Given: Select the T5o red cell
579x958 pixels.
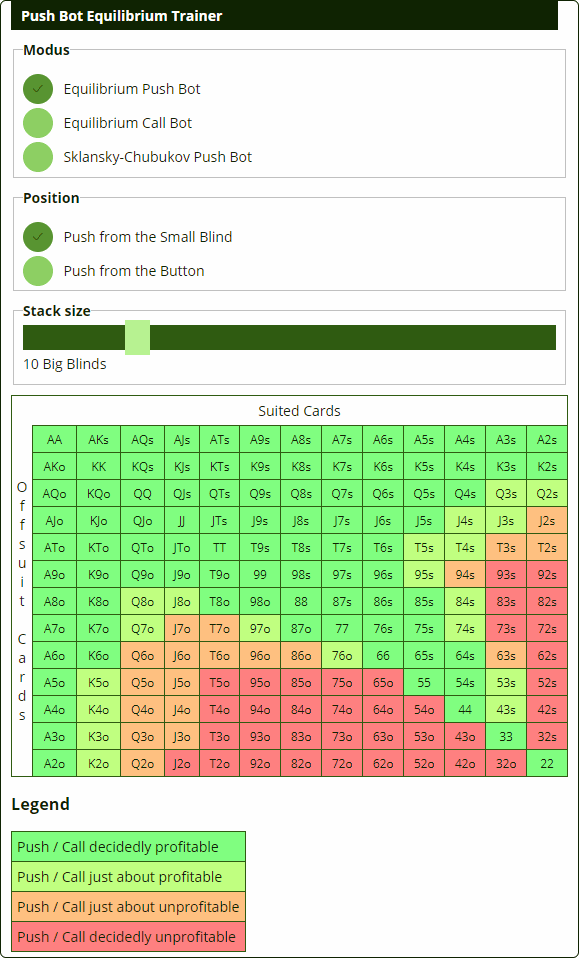Looking at the screenshot, I should tap(219, 682).
